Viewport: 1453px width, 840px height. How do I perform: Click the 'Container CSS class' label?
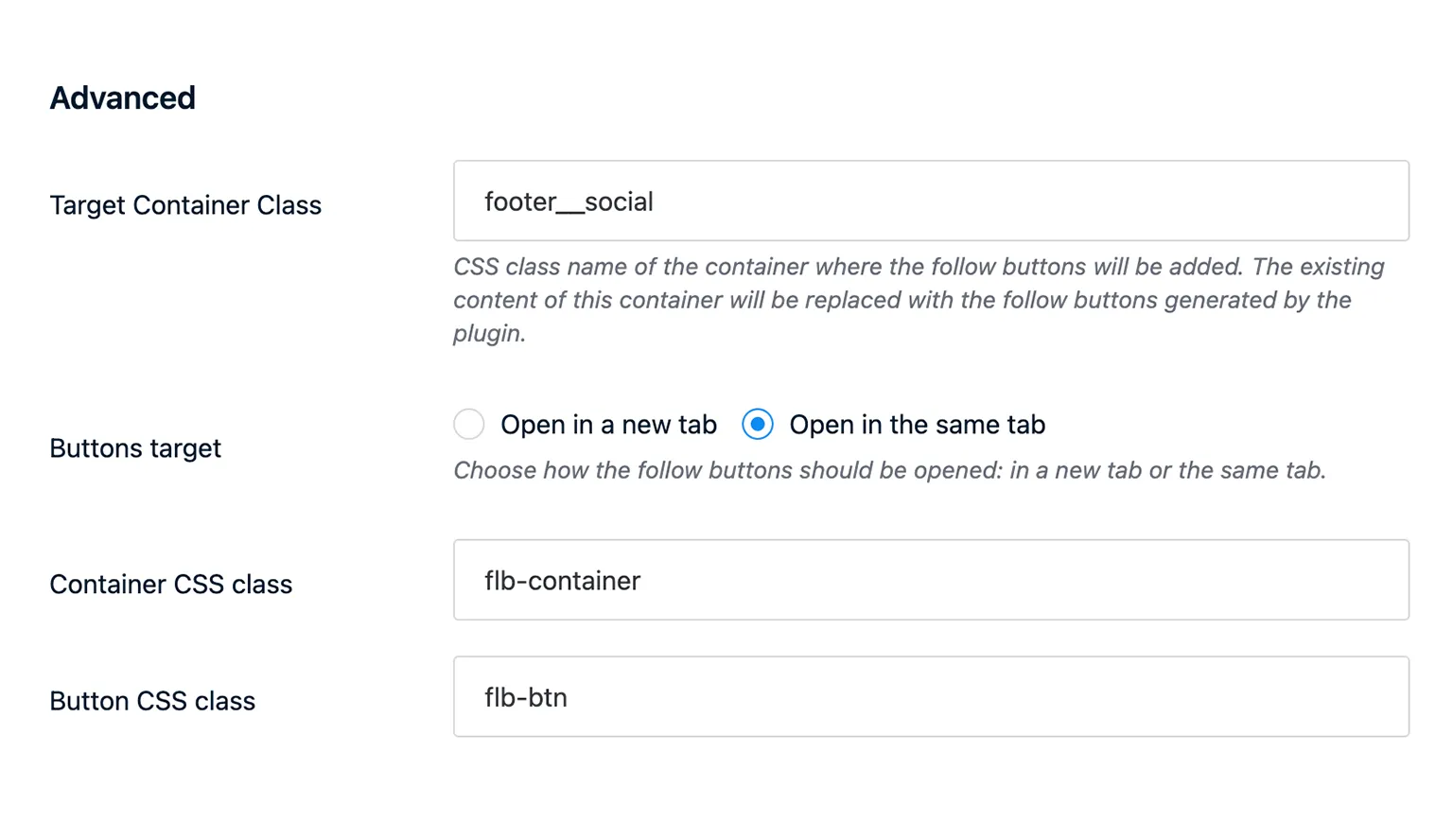click(x=171, y=584)
